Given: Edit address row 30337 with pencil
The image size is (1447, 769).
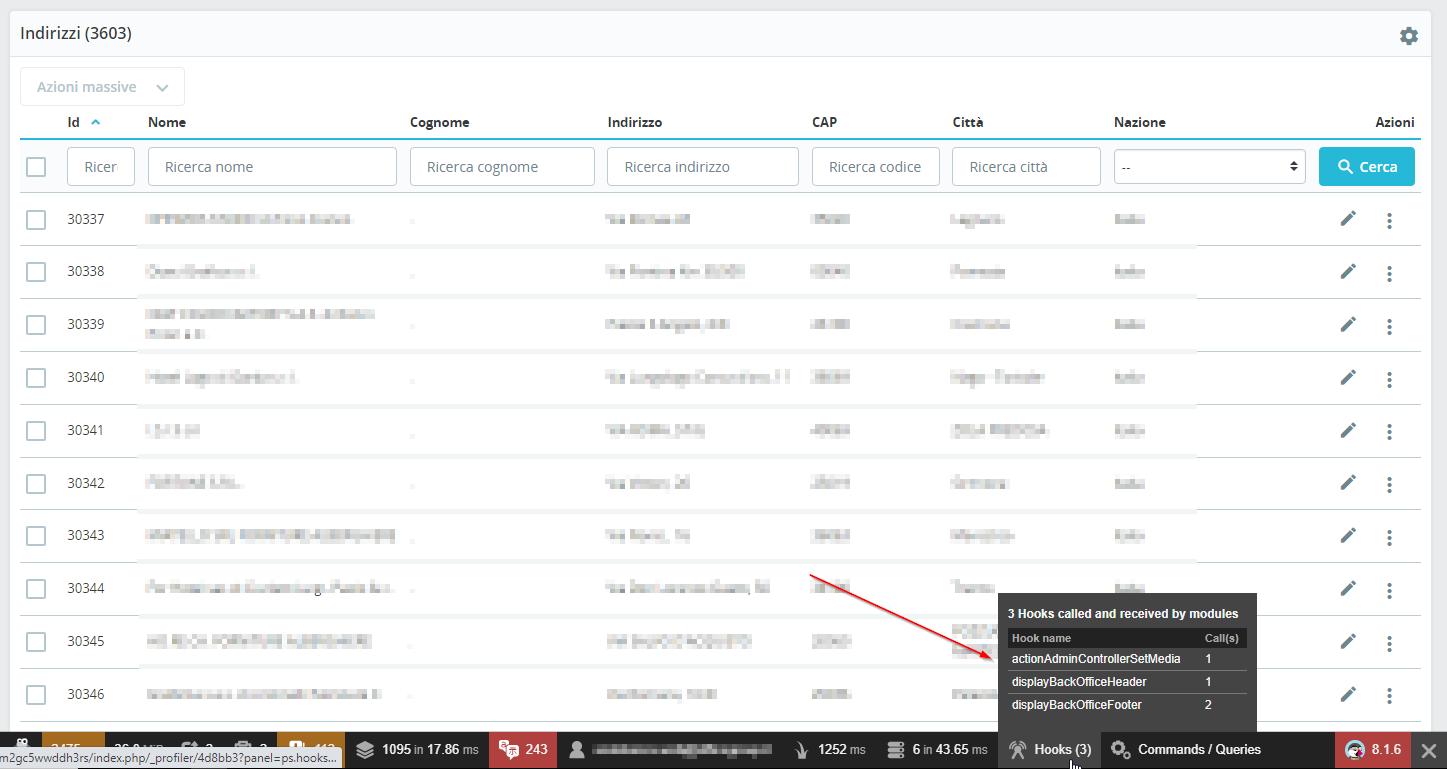Looking at the screenshot, I should (x=1348, y=218).
